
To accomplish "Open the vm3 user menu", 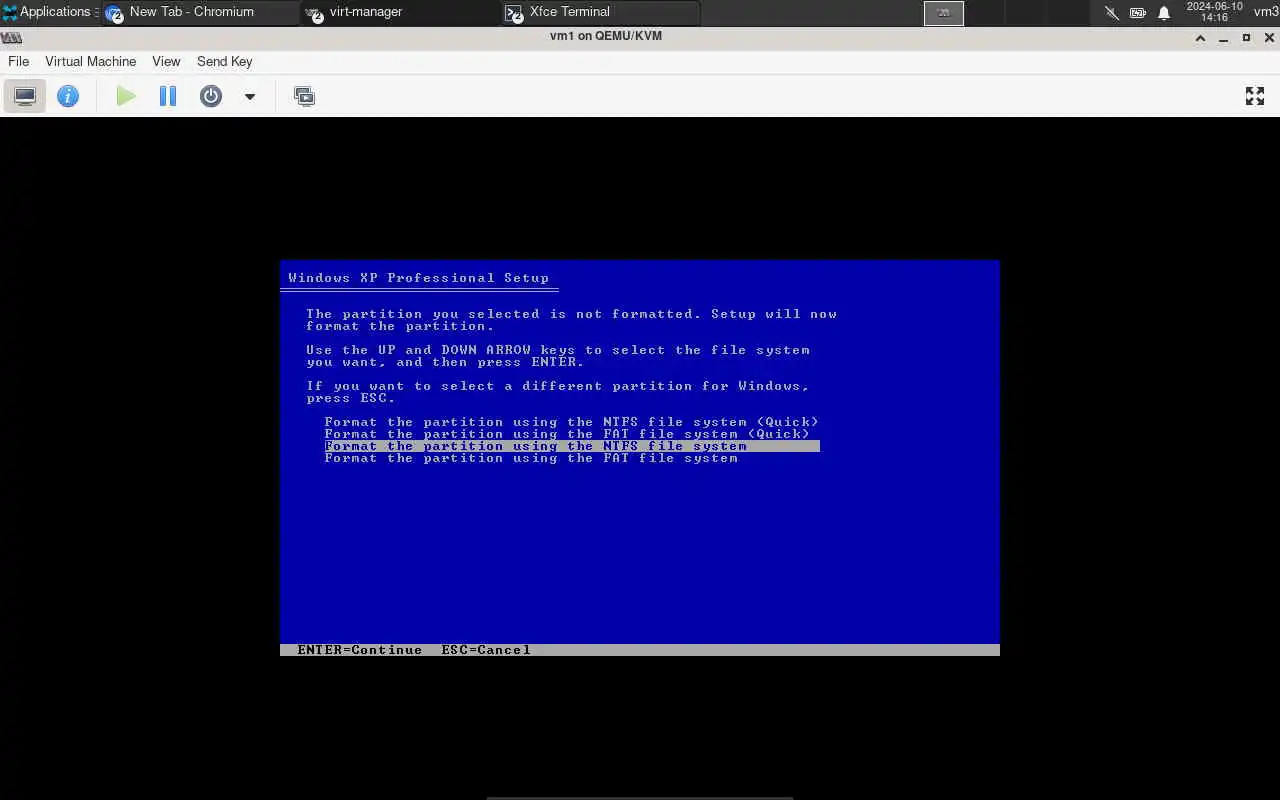I will 1266,12.
